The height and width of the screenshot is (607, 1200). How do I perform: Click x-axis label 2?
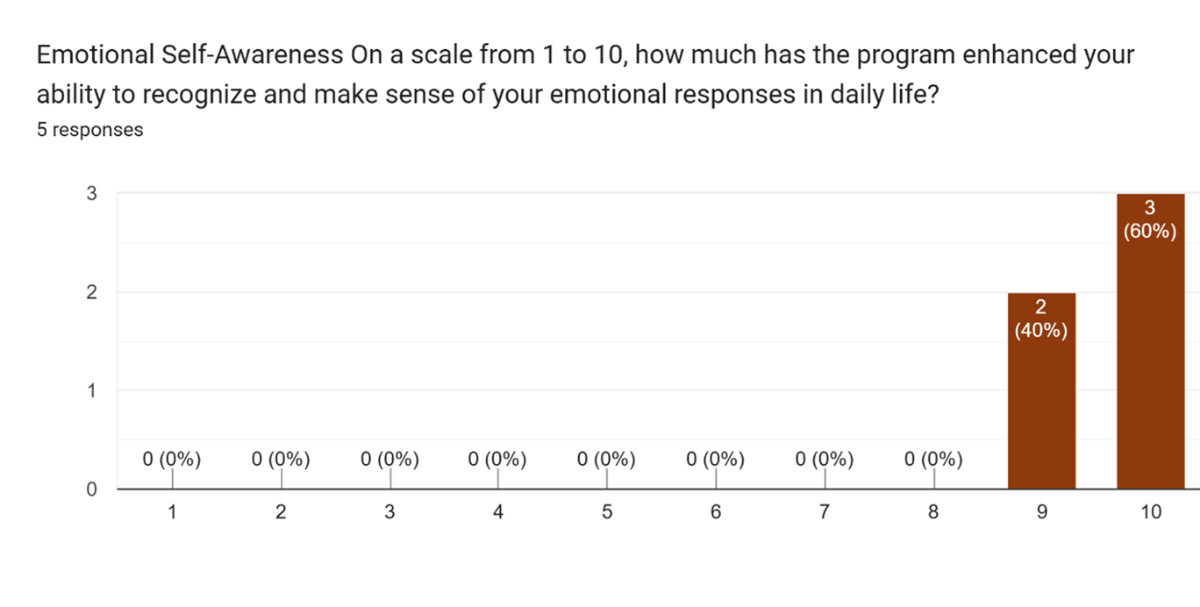(281, 513)
